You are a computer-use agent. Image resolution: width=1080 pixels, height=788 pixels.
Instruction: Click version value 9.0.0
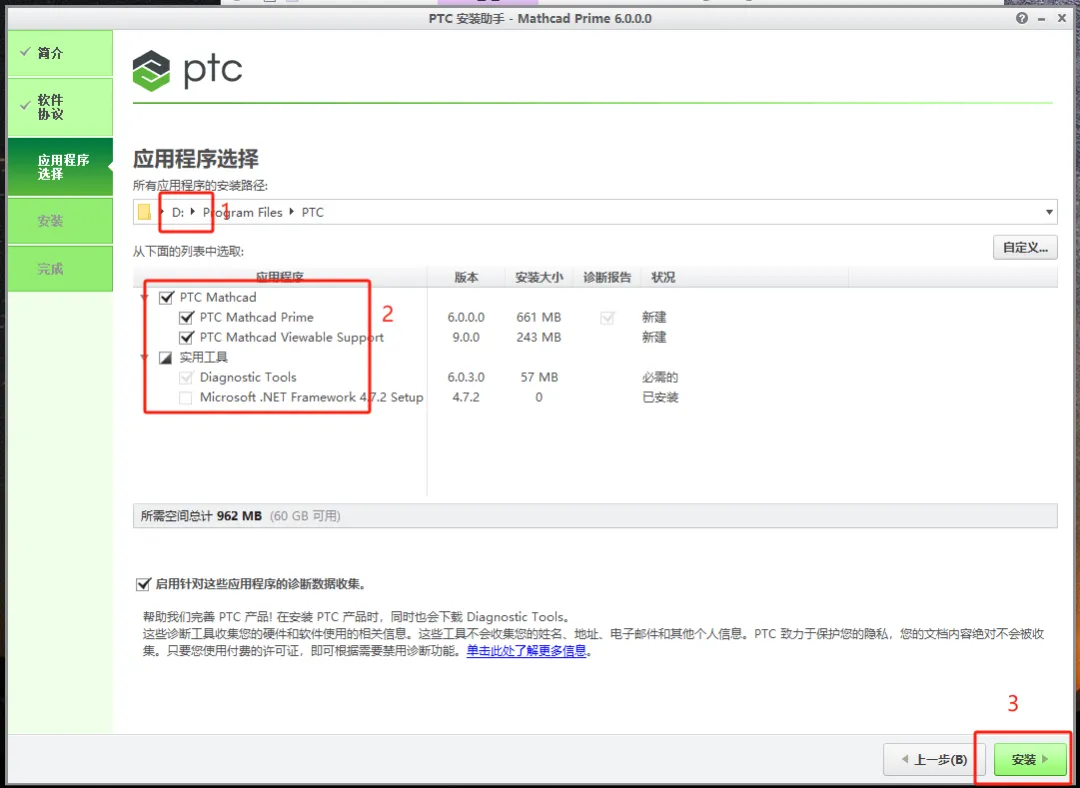pos(466,338)
